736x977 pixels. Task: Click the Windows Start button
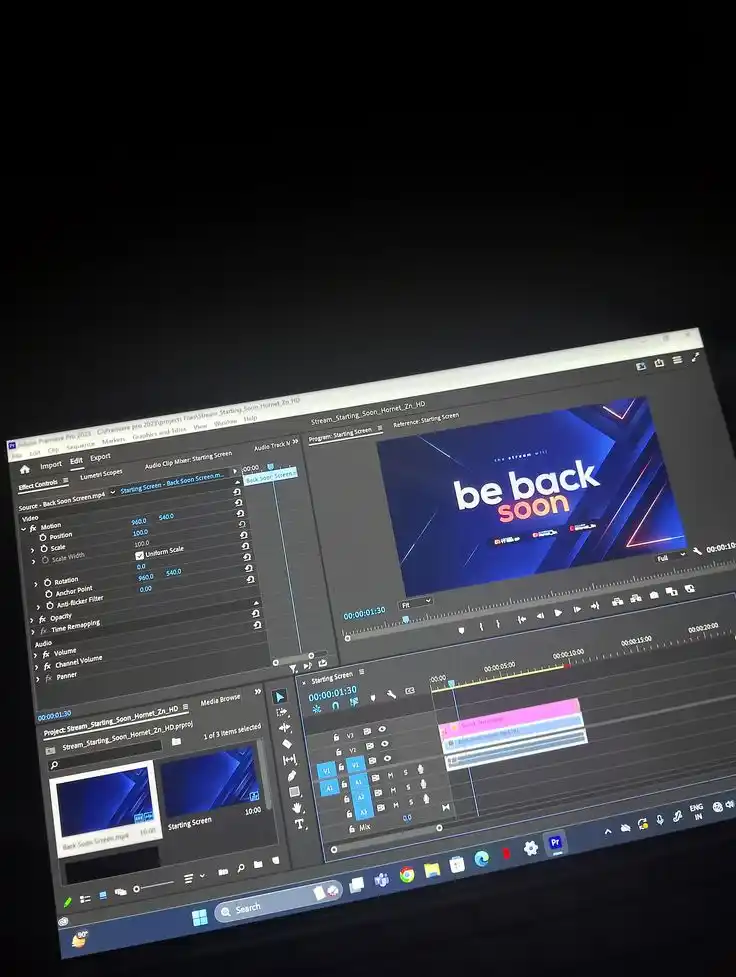click(199, 917)
